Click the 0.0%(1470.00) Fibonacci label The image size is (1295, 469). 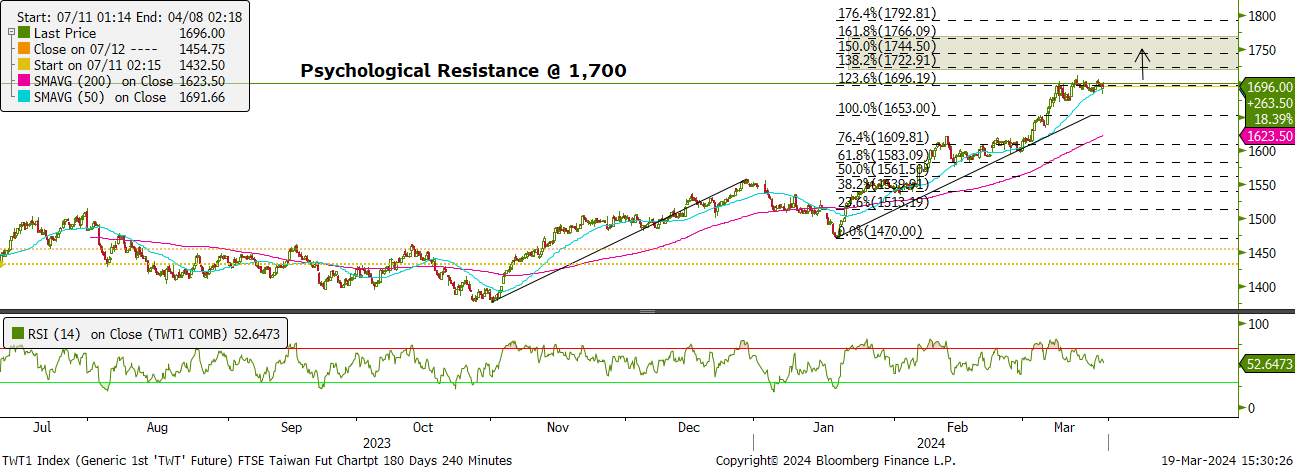coord(878,231)
